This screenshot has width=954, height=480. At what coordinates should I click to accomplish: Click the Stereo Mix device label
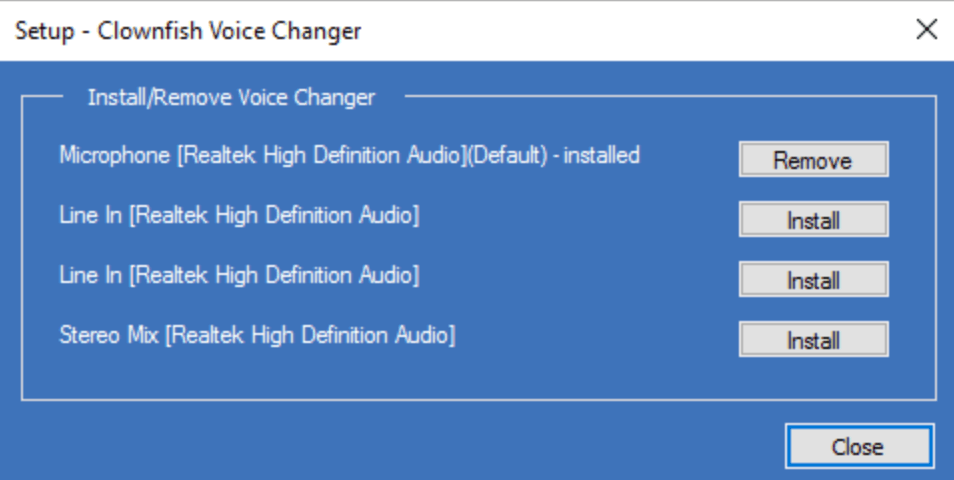tap(257, 335)
